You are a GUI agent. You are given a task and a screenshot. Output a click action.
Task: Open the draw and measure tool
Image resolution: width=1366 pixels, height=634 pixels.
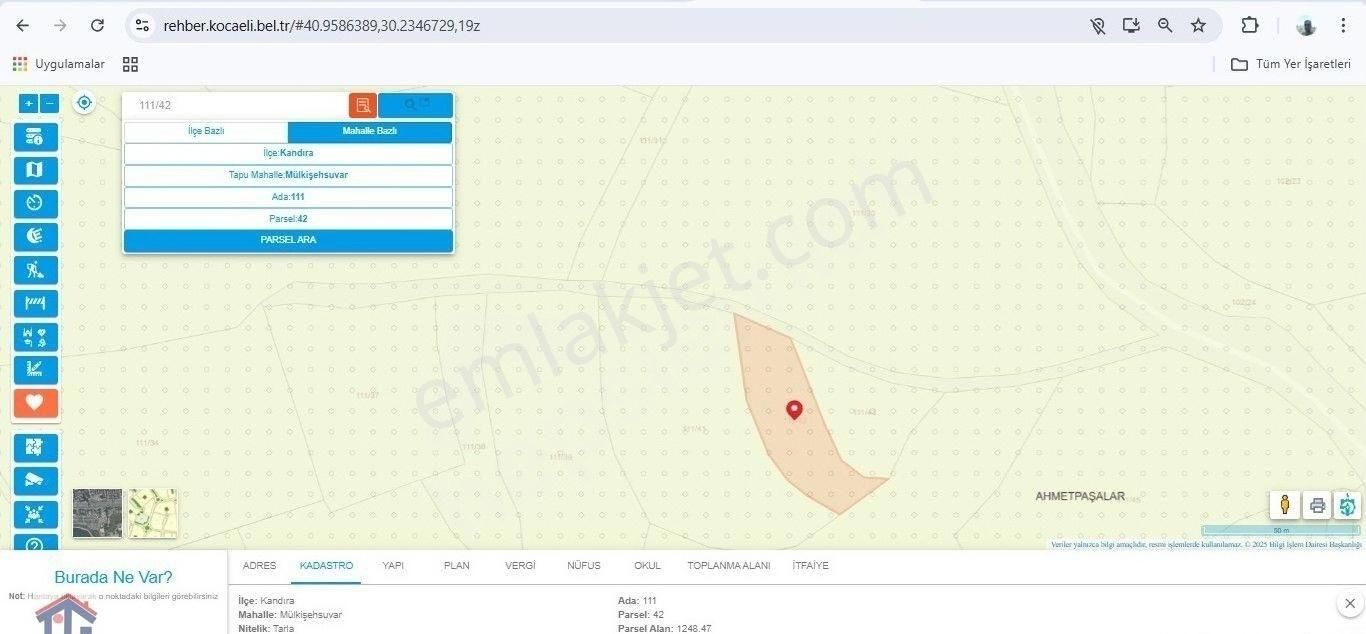click(36, 370)
